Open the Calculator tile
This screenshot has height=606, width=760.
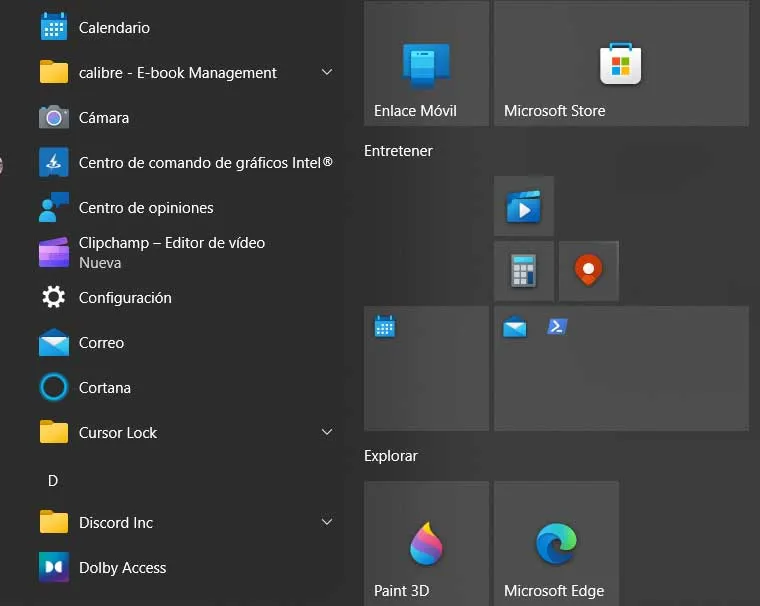tap(523, 271)
